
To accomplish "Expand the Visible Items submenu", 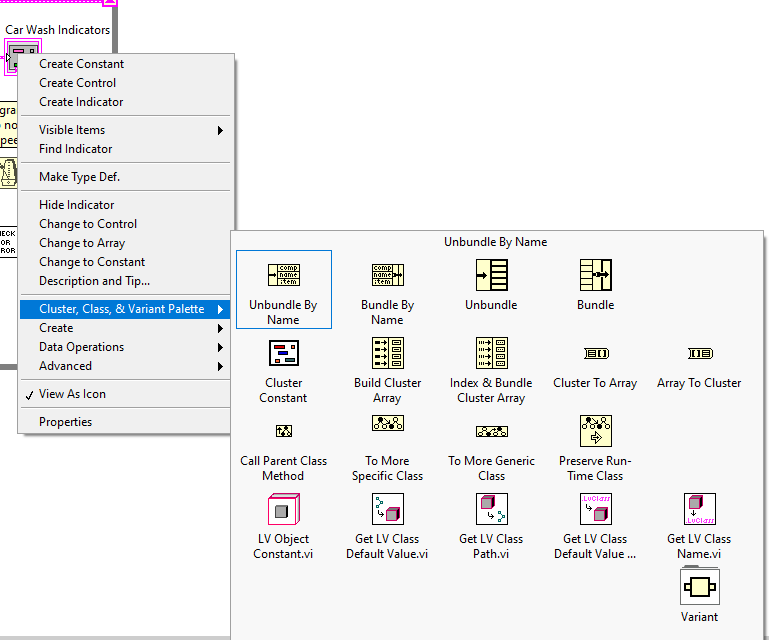I will (126, 130).
